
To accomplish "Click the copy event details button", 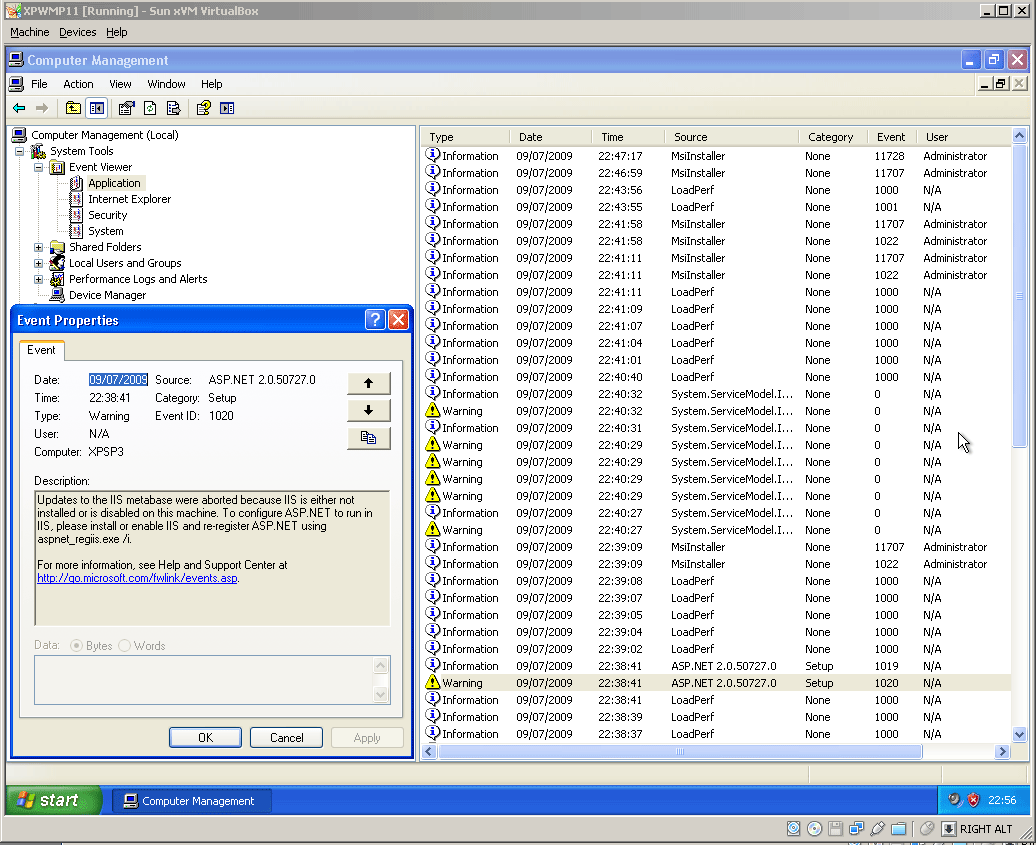I will pos(369,438).
